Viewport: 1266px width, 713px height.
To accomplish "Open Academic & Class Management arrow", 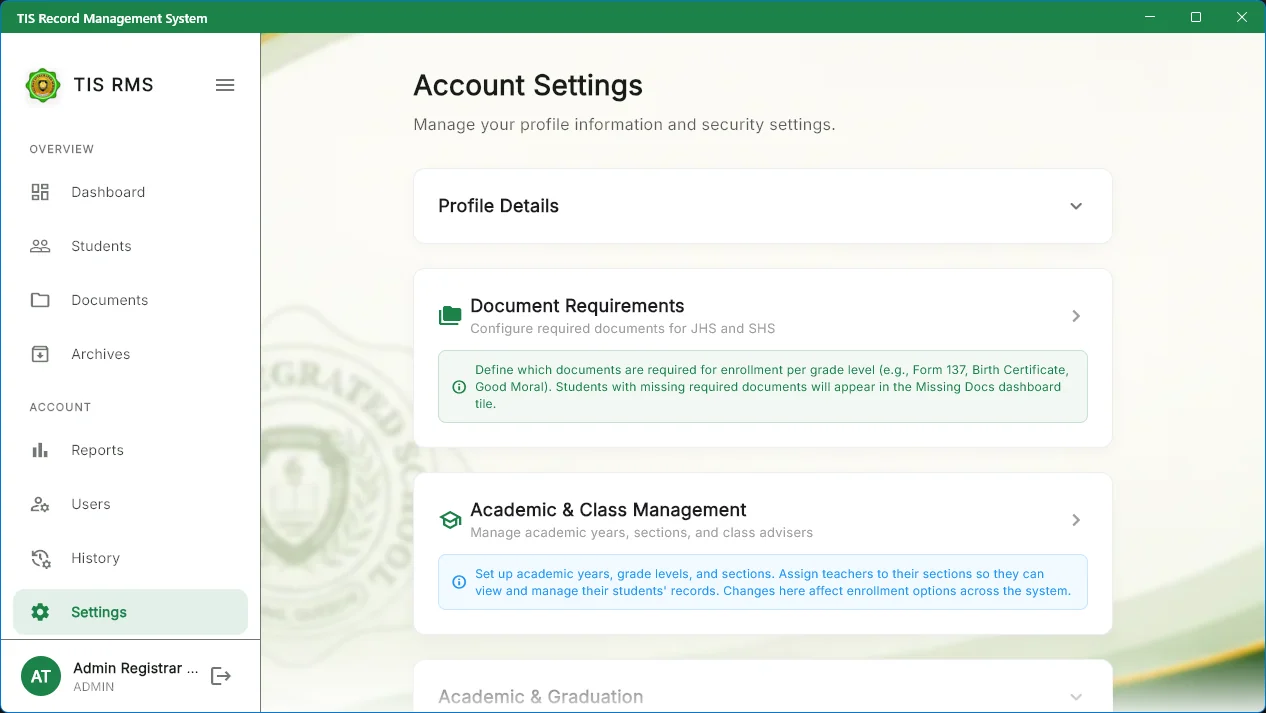I will (x=1076, y=520).
